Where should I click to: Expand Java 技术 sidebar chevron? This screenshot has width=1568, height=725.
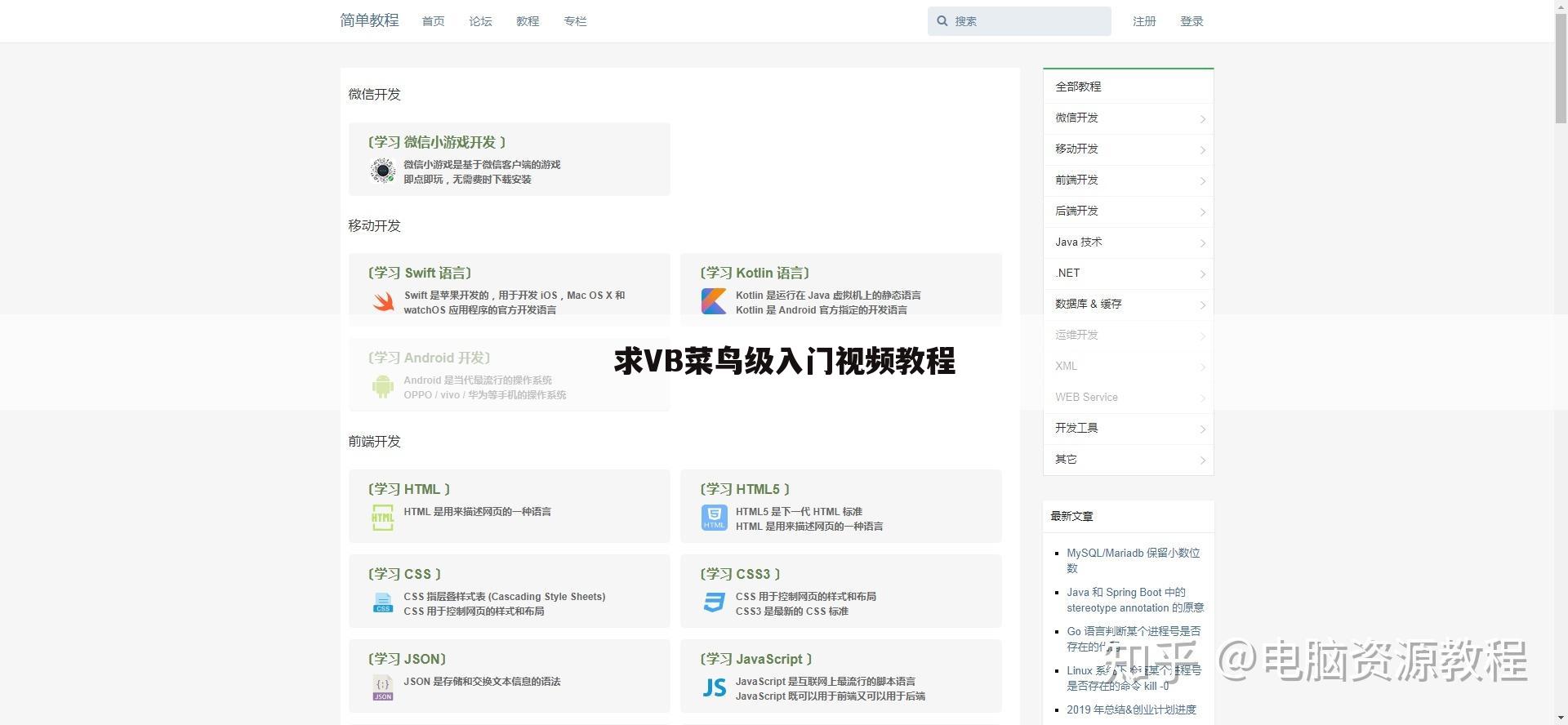coord(1202,243)
